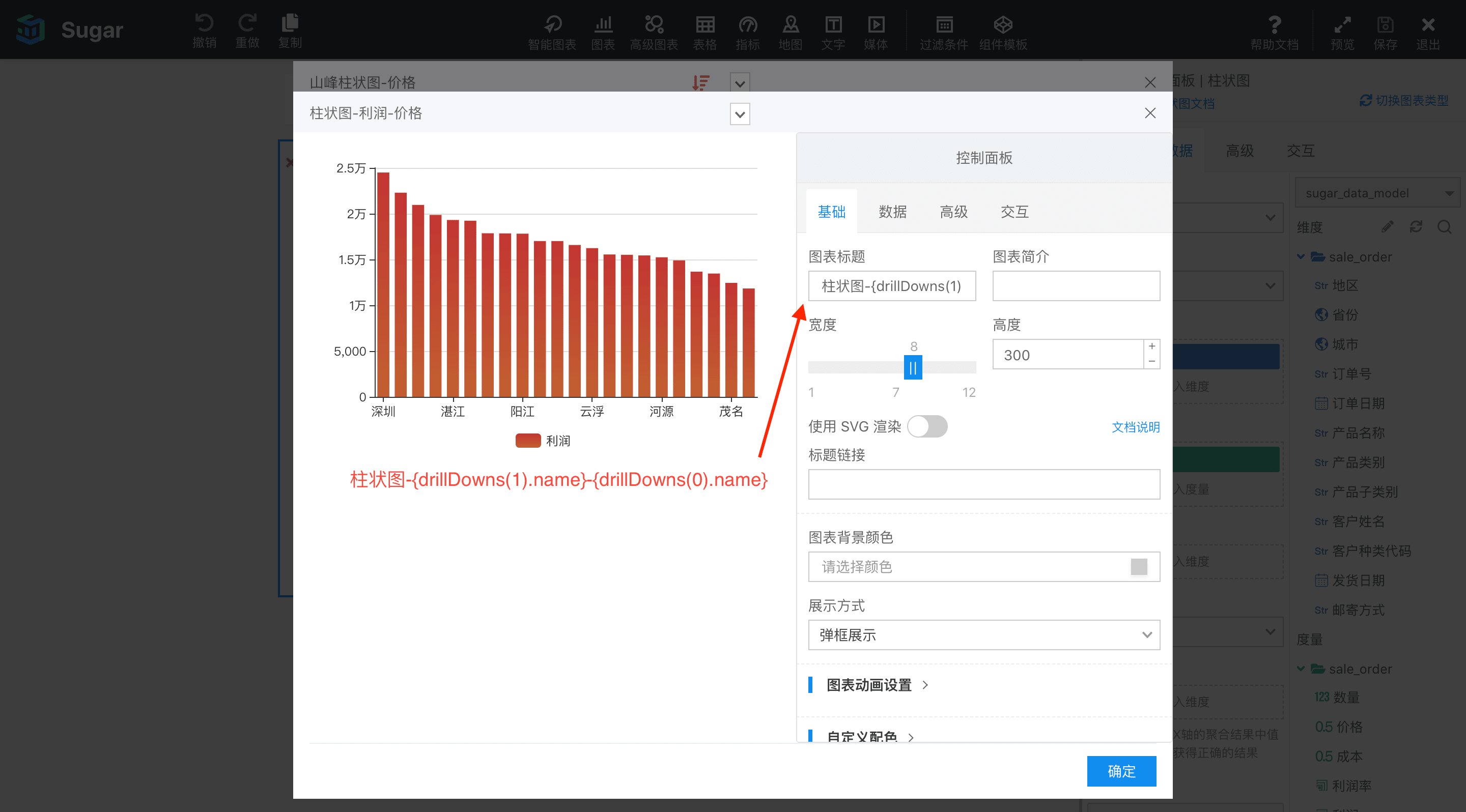This screenshot has width=1466, height=812.
Task: Decrease 高度 with the minus stepper
Action: pos(1152,362)
